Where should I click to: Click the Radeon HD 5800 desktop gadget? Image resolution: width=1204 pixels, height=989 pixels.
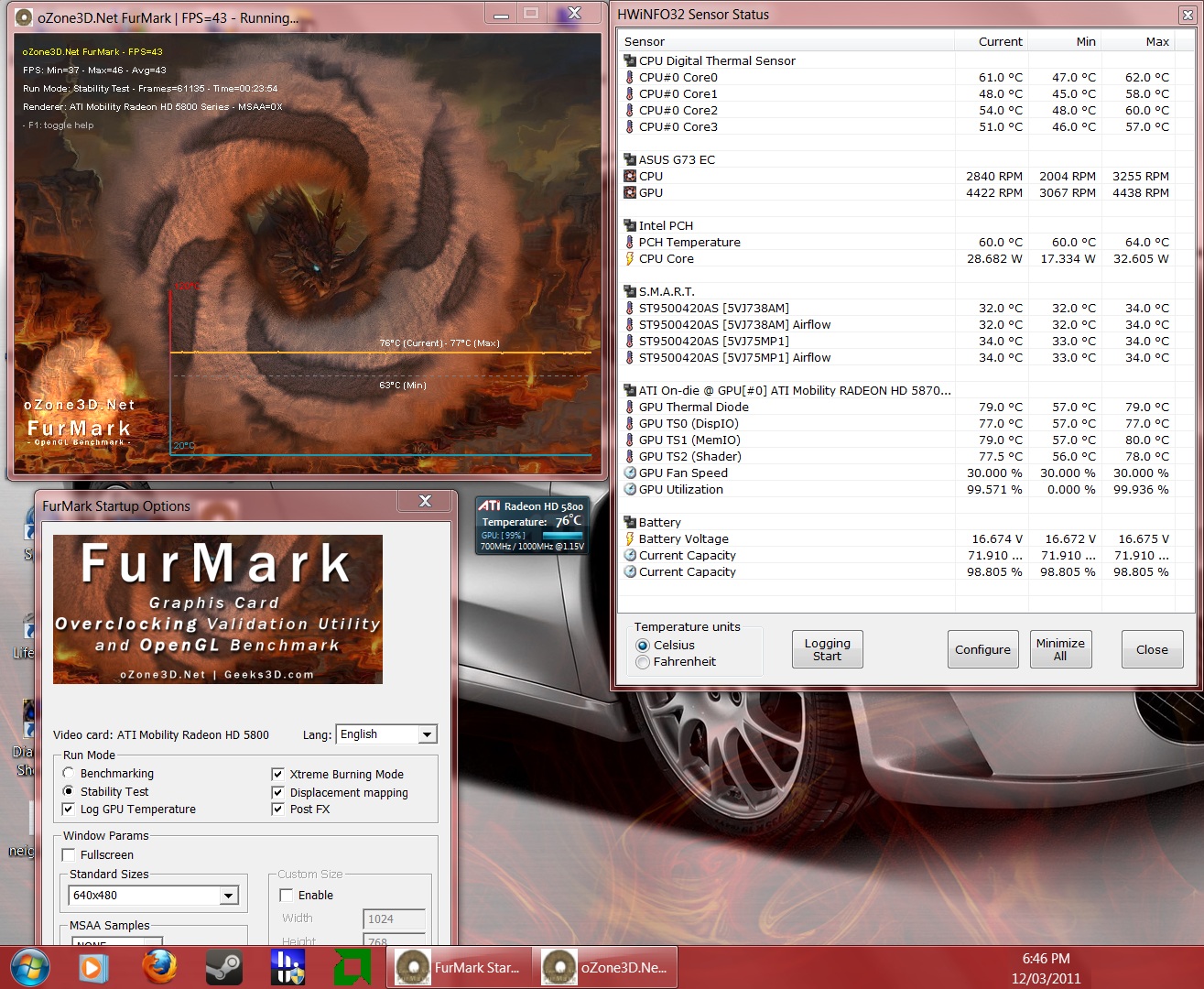(x=533, y=526)
